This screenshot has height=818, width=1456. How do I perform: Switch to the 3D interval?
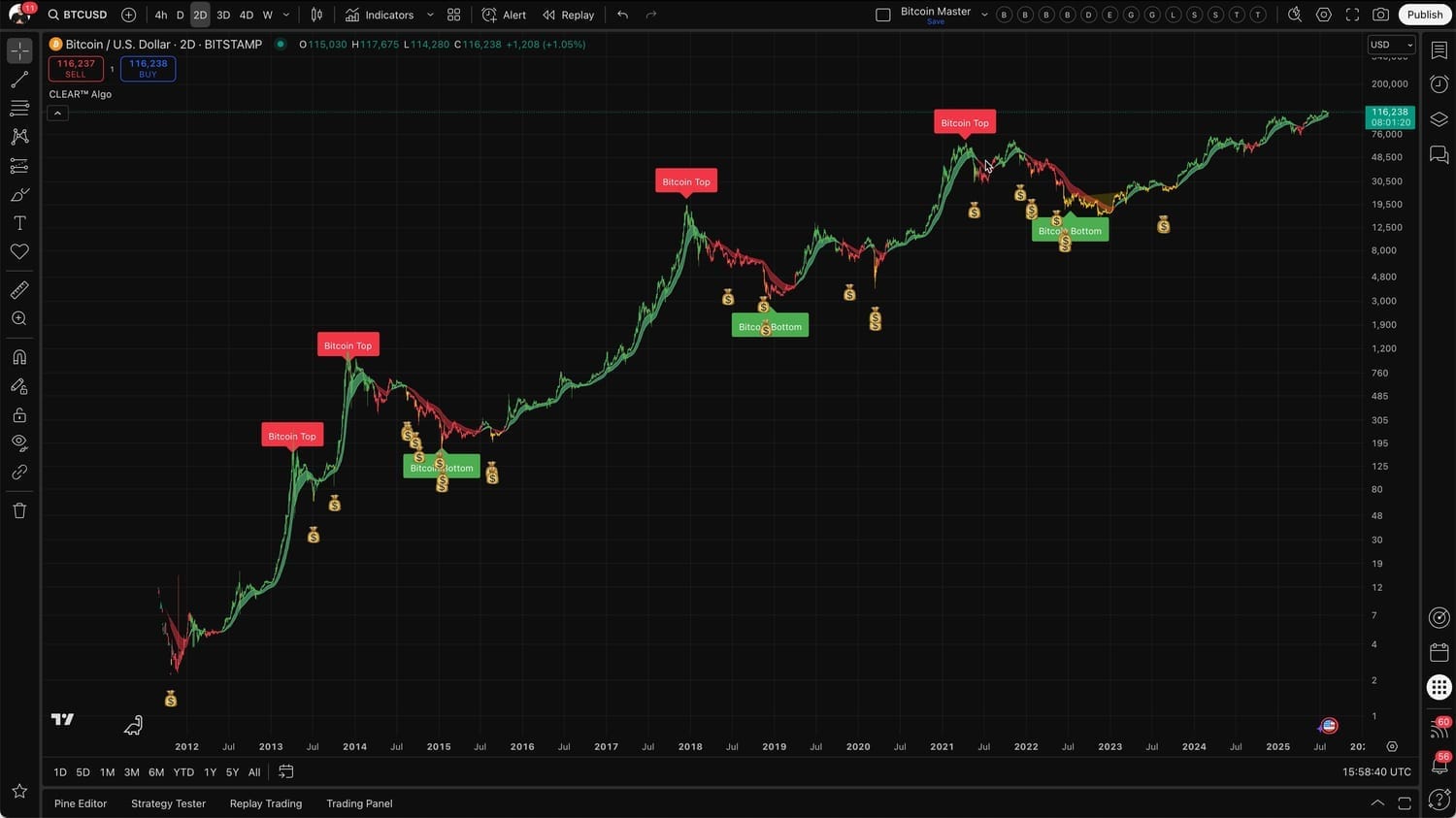coord(223,15)
